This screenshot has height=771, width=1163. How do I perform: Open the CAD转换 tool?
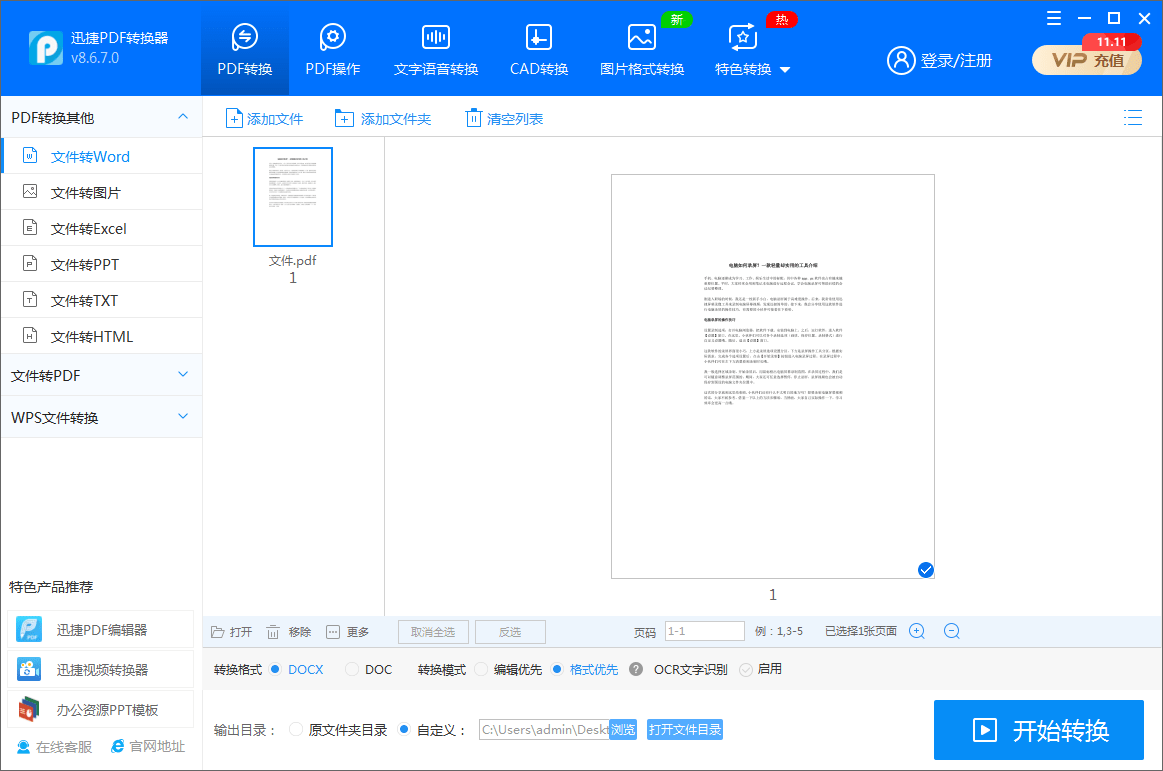tap(539, 51)
